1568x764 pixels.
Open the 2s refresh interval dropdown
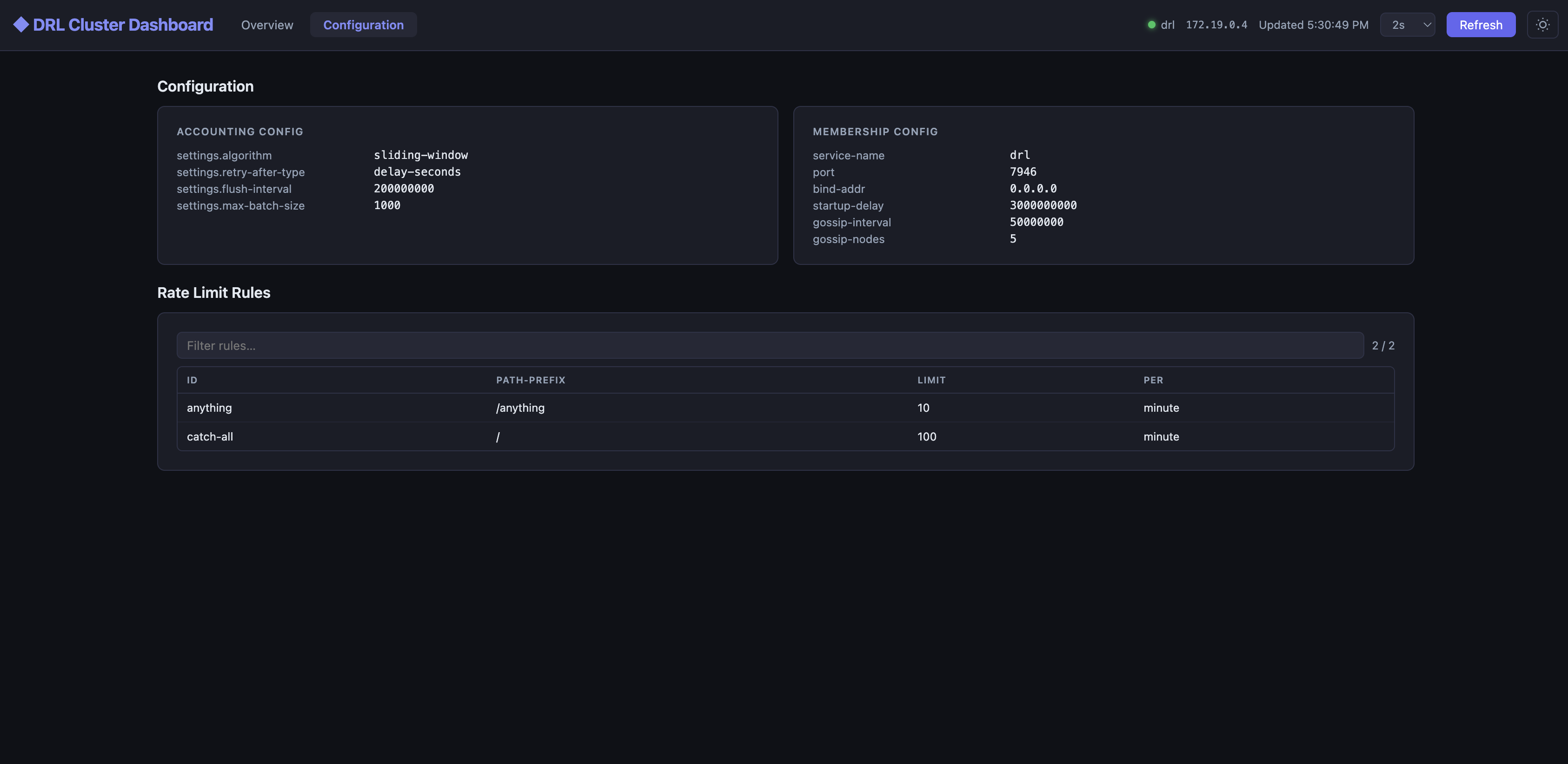(1407, 25)
